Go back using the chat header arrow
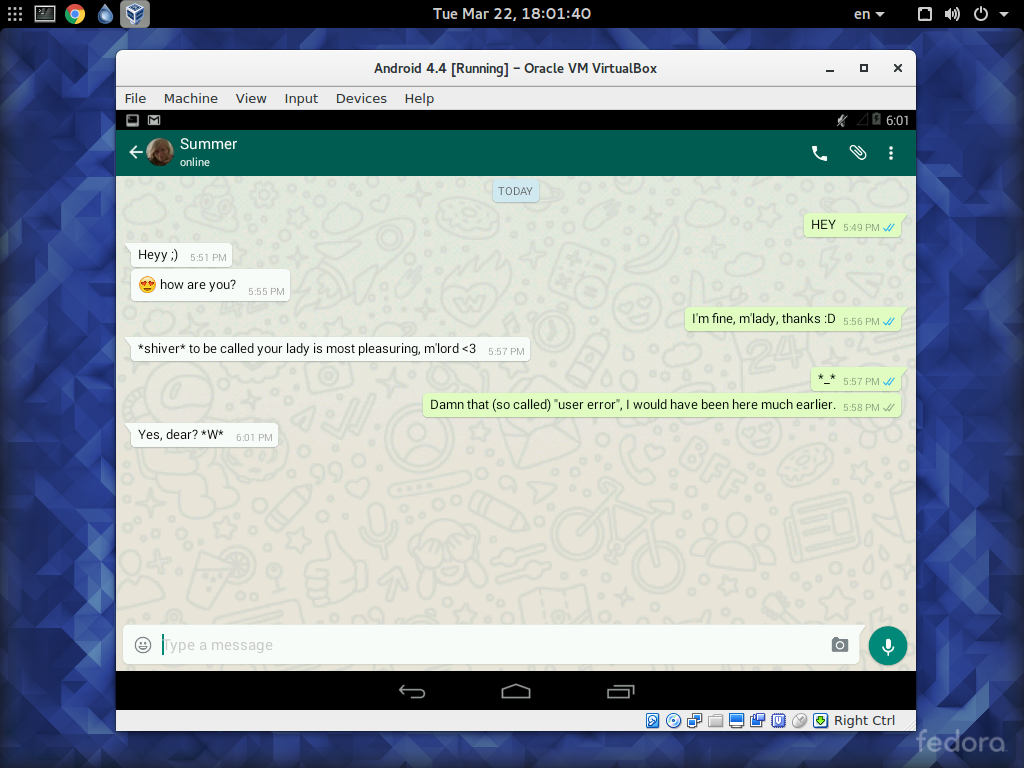Viewport: 1024px width, 768px height. [x=136, y=152]
